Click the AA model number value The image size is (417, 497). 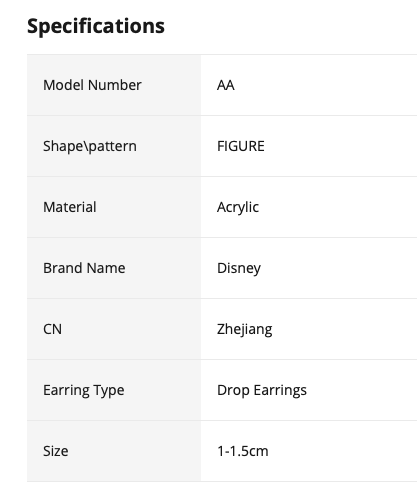pyautogui.click(x=226, y=85)
